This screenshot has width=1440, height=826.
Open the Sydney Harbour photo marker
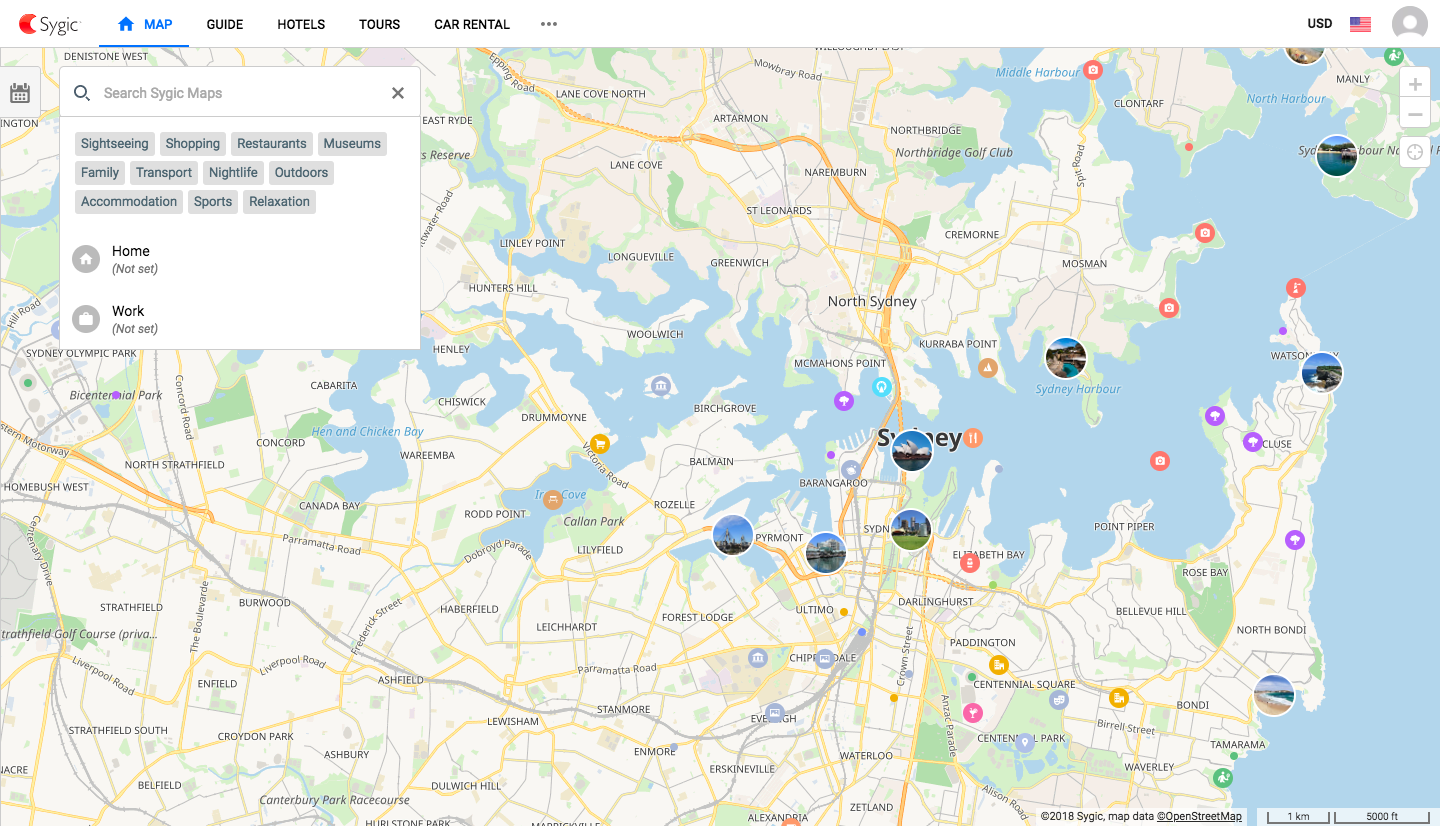1066,358
